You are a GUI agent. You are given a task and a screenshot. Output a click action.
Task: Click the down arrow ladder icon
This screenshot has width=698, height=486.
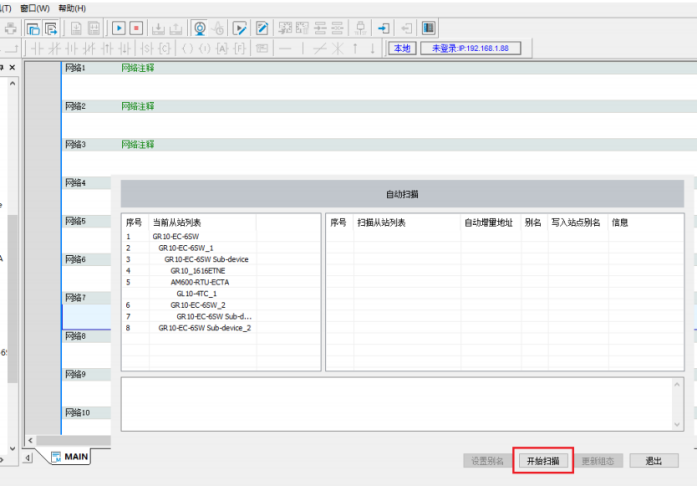pos(373,48)
